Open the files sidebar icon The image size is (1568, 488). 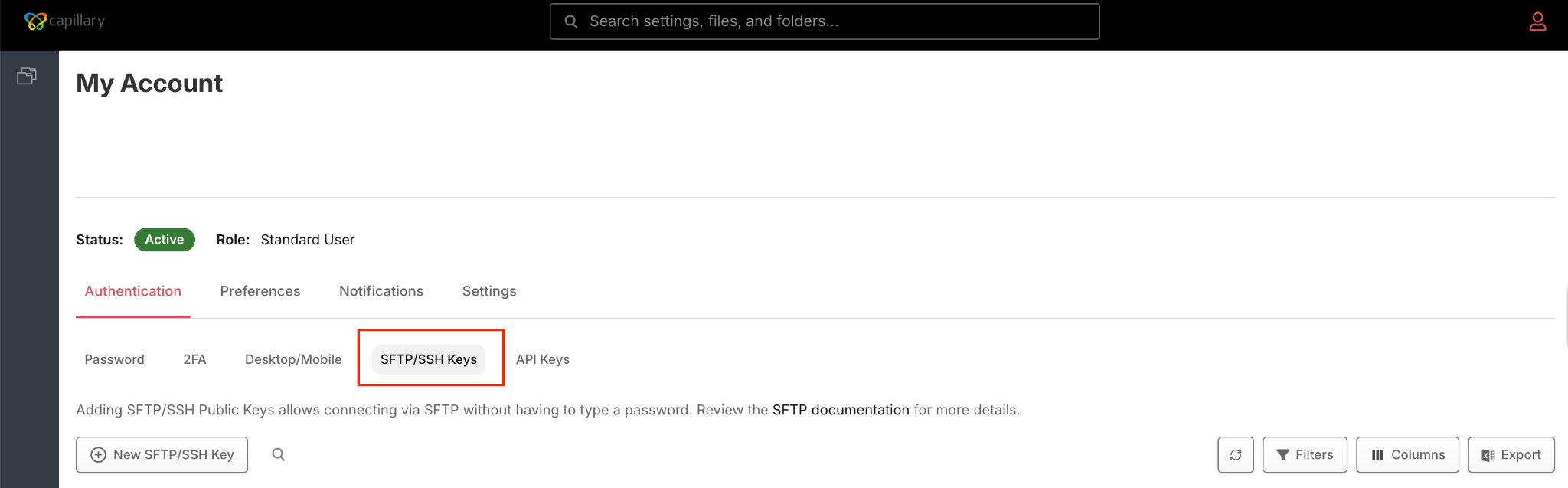(x=27, y=76)
